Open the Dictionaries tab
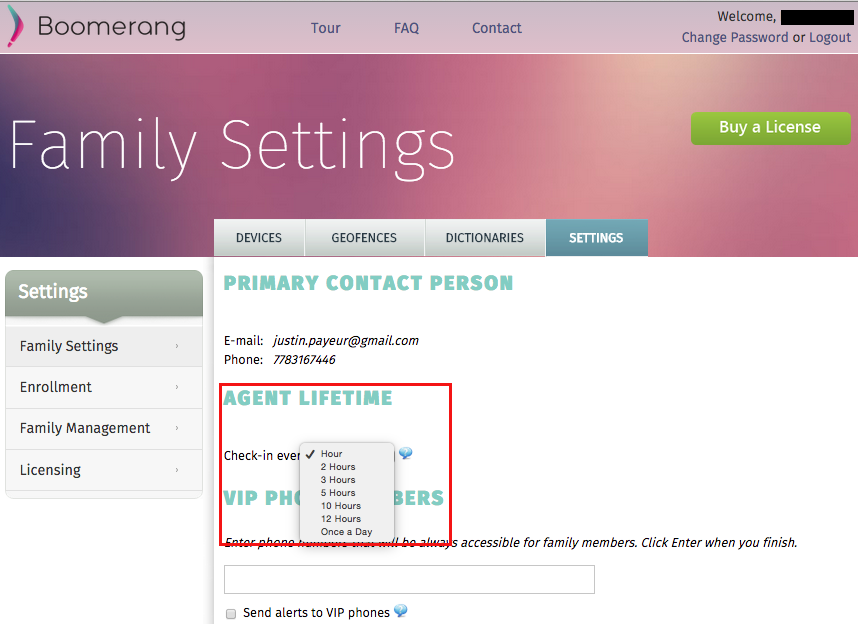Screen dimensions: 858x624 coord(484,238)
